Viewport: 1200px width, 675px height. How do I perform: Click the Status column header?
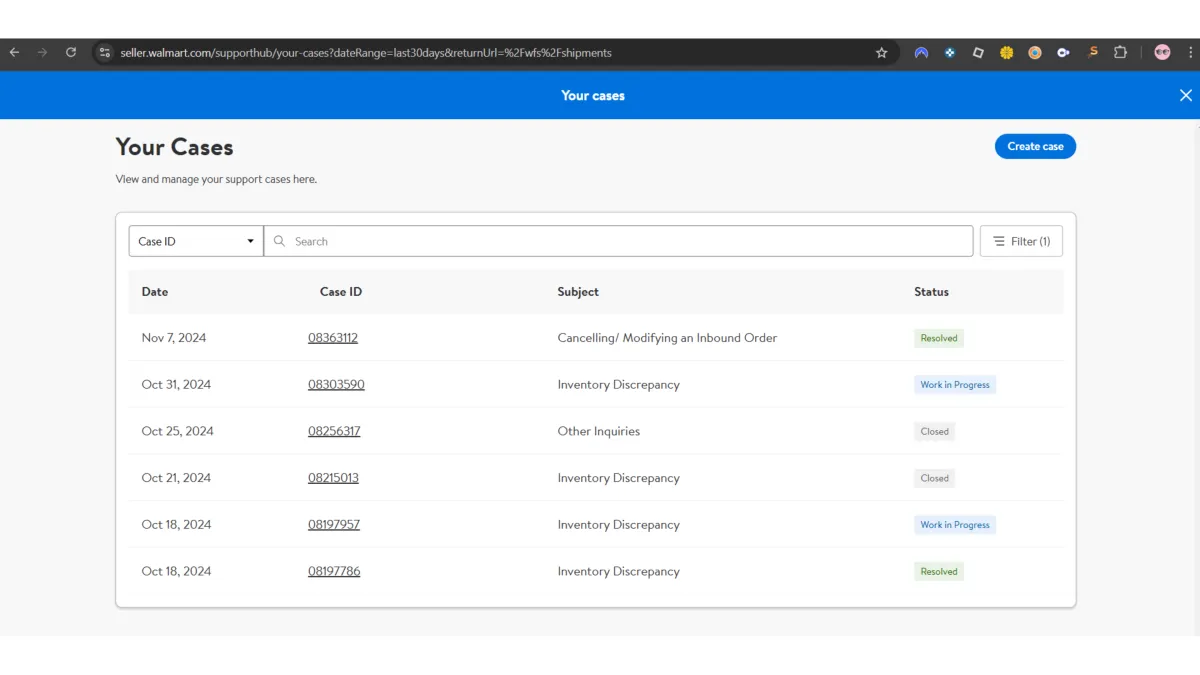pyautogui.click(x=931, y=292)
